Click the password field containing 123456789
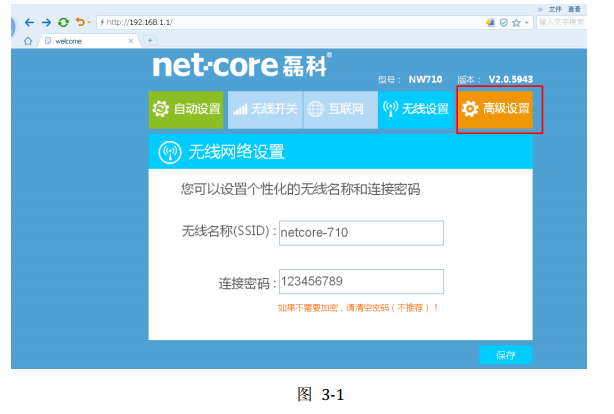This screenshot has width=614, height=414. click(x=361, y=281)
